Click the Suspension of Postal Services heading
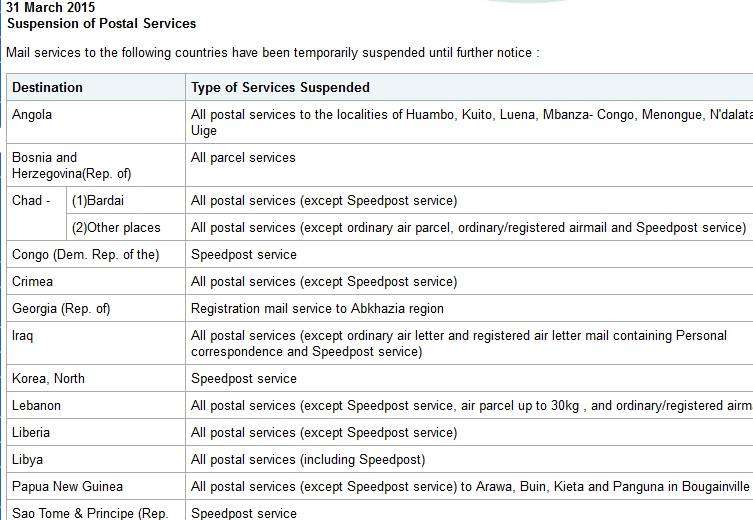753x520 pixels. [101, 24]
